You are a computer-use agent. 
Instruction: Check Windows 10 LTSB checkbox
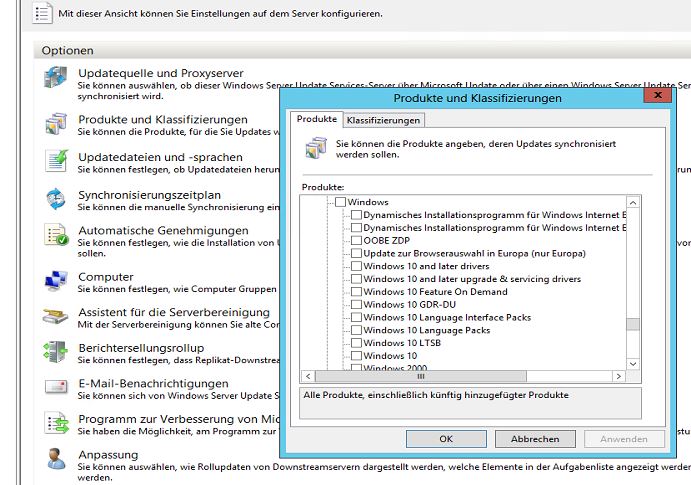click(357, 343)
